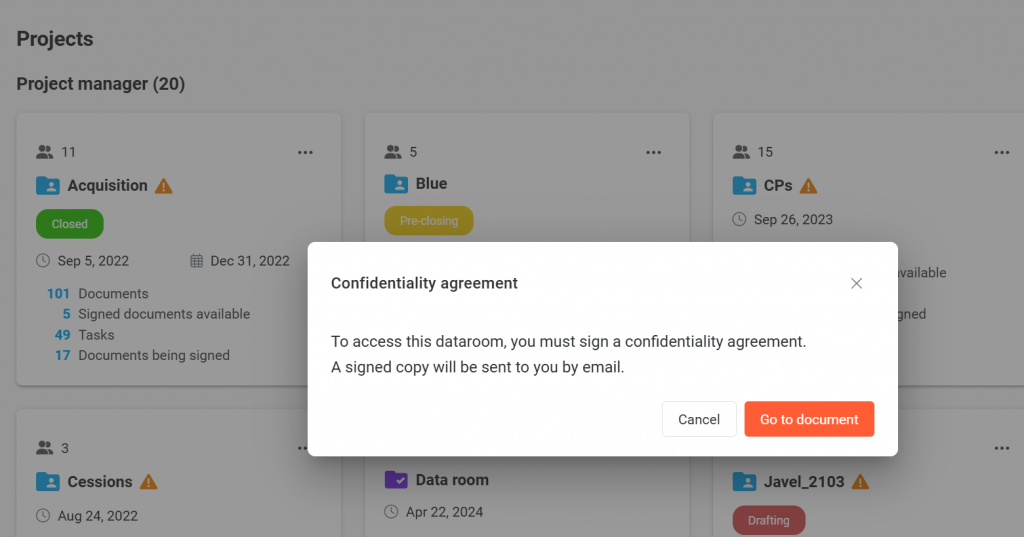Click the Javel_2103 folder icon
The width and height of the screenshot is (1024, 537).
(744, 482)
